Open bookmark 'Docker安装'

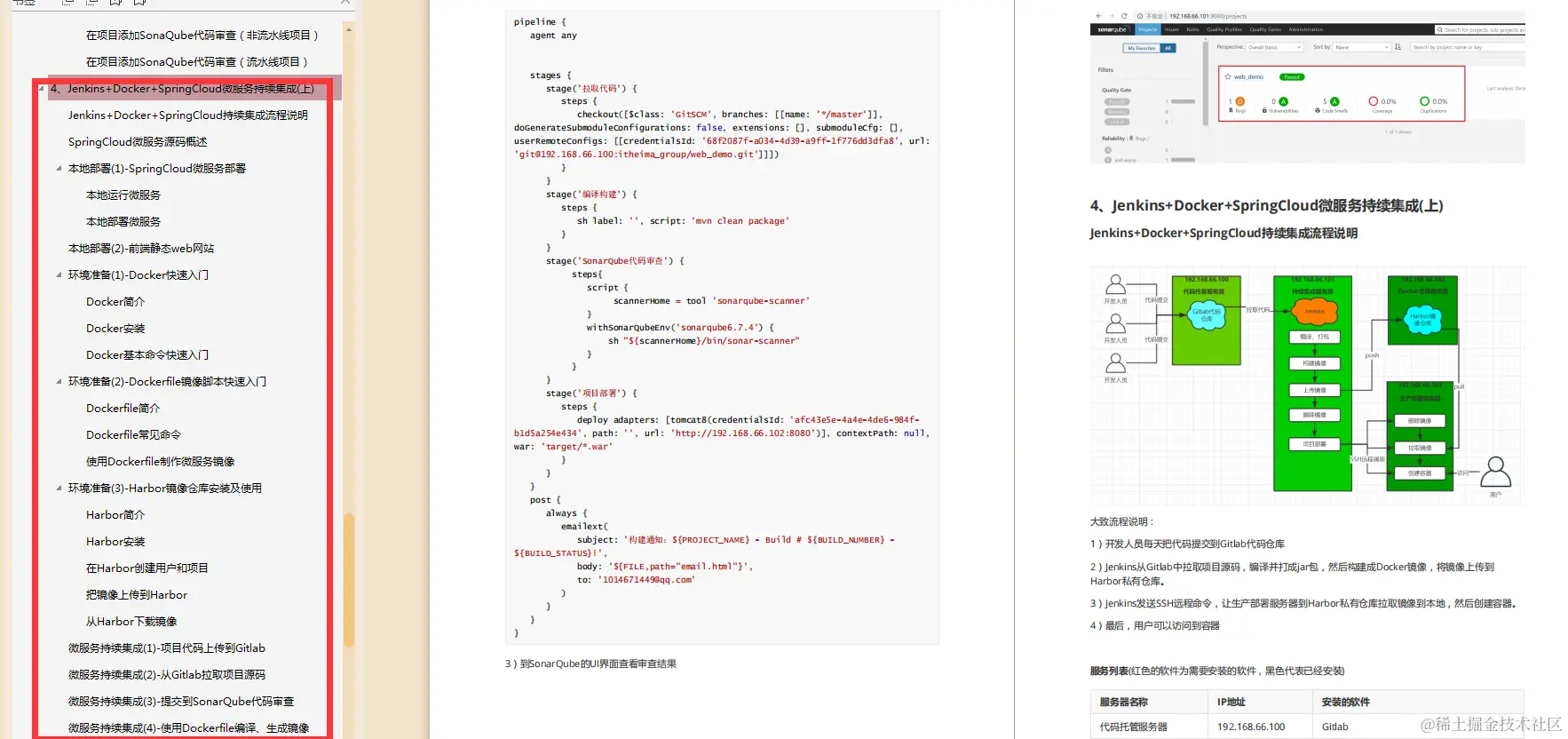115,329
